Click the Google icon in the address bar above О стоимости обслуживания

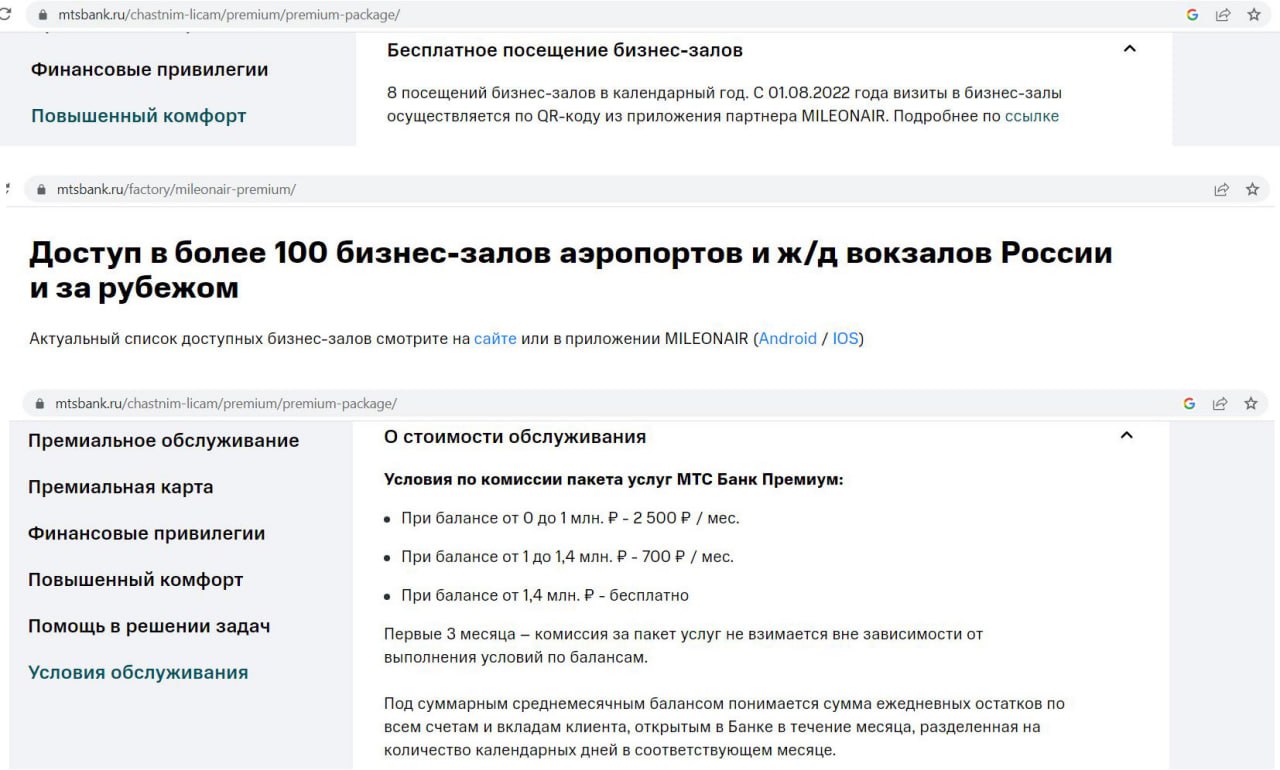[x=1189, y=404]
